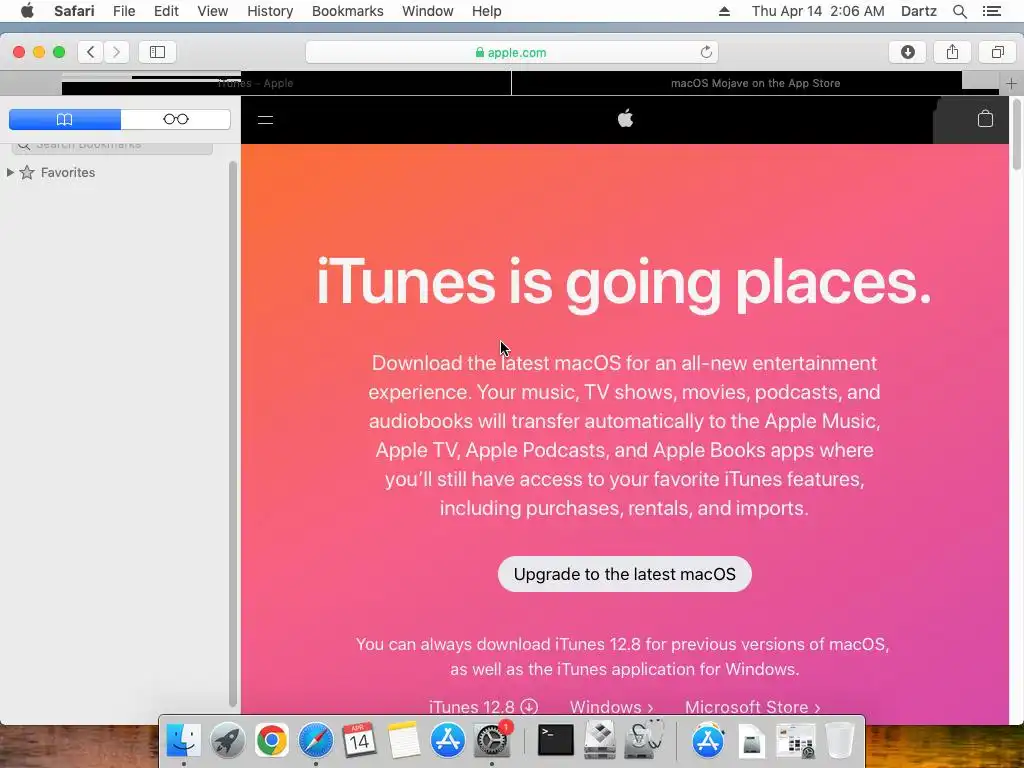This screenshot has height=768, width=1024.
Task: Open Launchpad rocket in Dock
Action: tap(227, 740)
